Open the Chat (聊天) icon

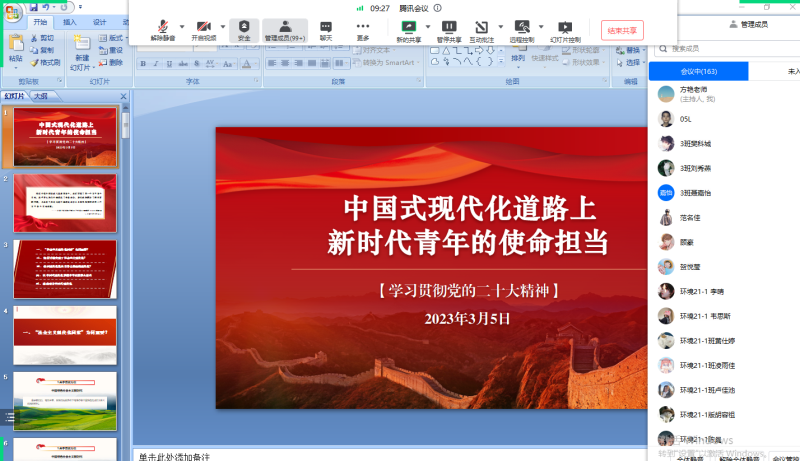point(326,29)
